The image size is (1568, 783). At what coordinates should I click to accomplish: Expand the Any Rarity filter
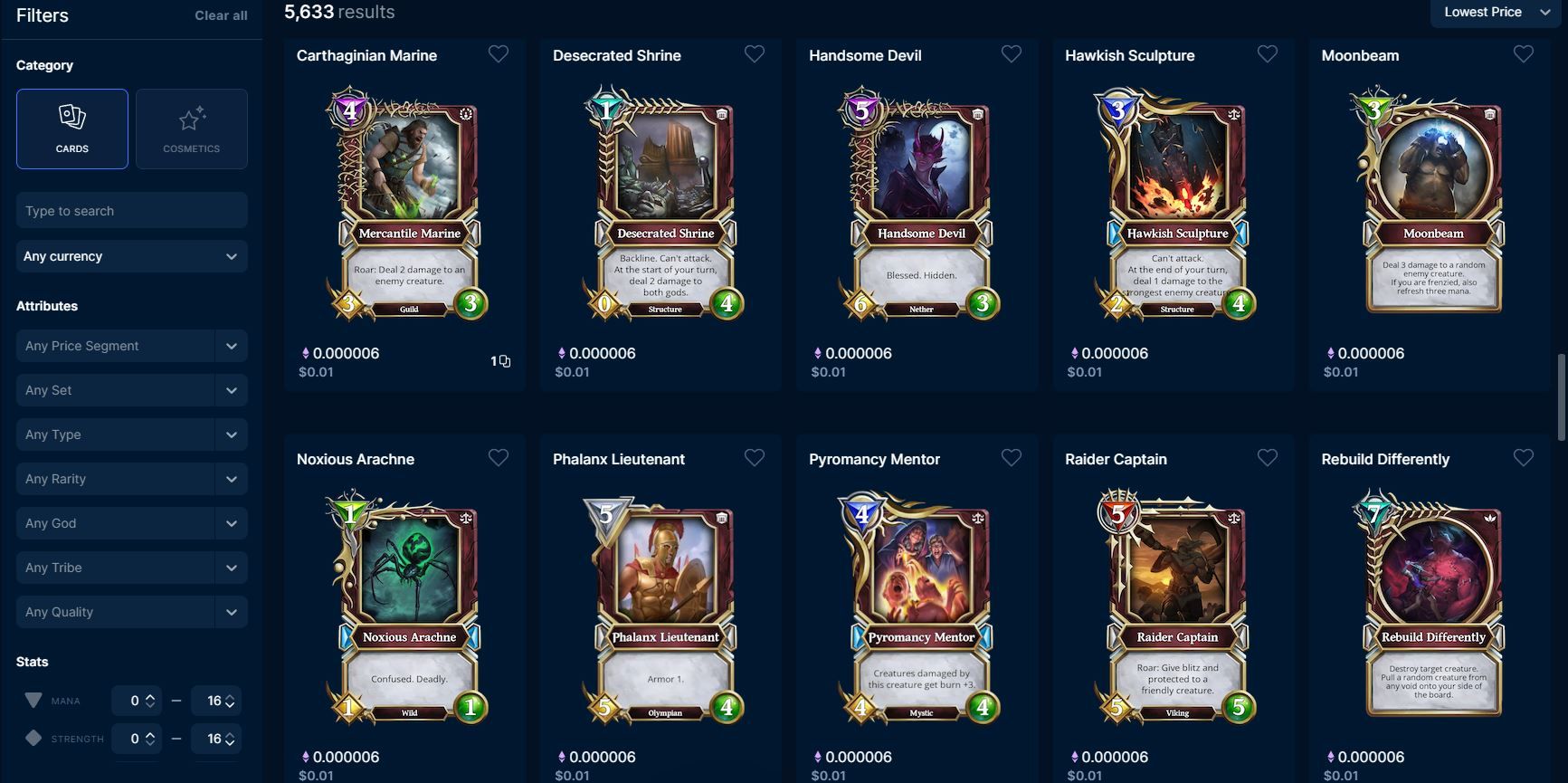(132, 479)
